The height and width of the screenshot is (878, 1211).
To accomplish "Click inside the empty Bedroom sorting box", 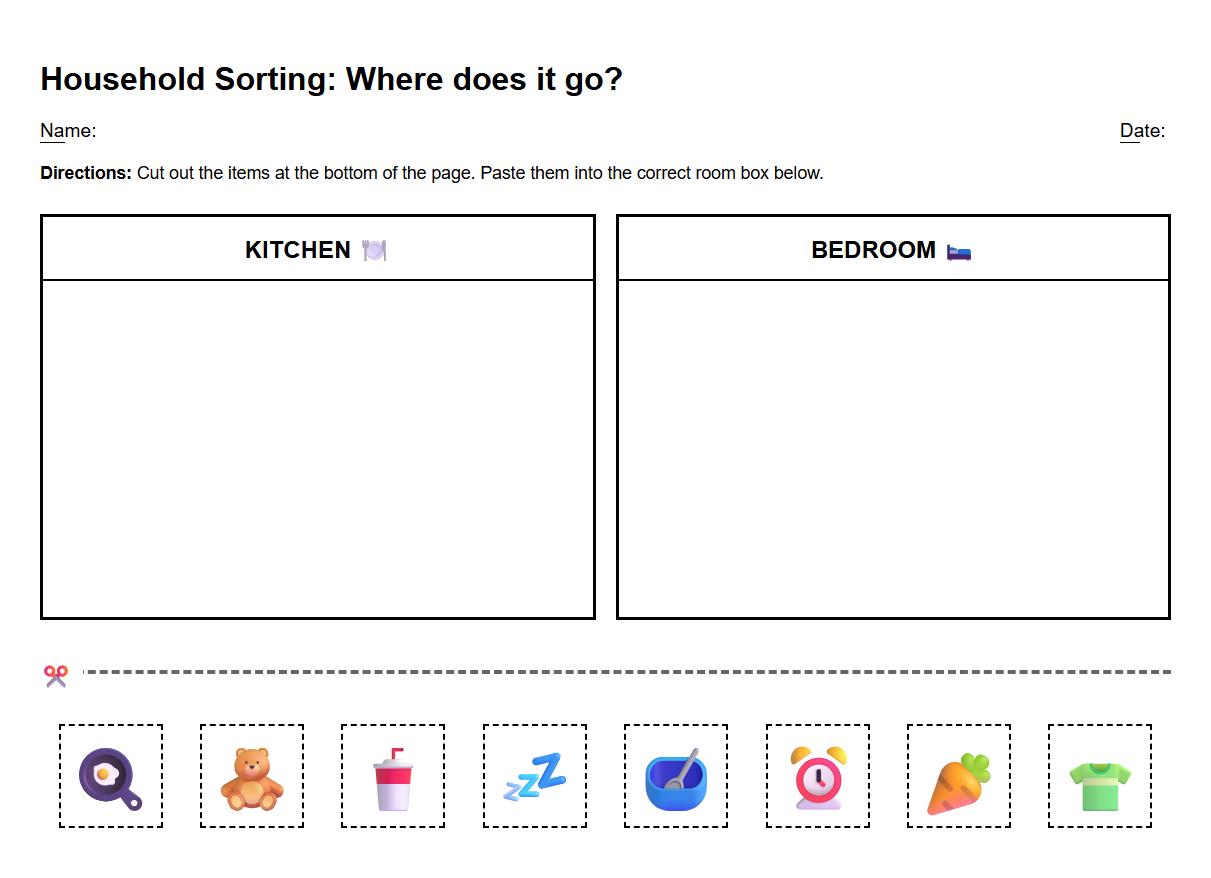I will [x=893, y=448].
